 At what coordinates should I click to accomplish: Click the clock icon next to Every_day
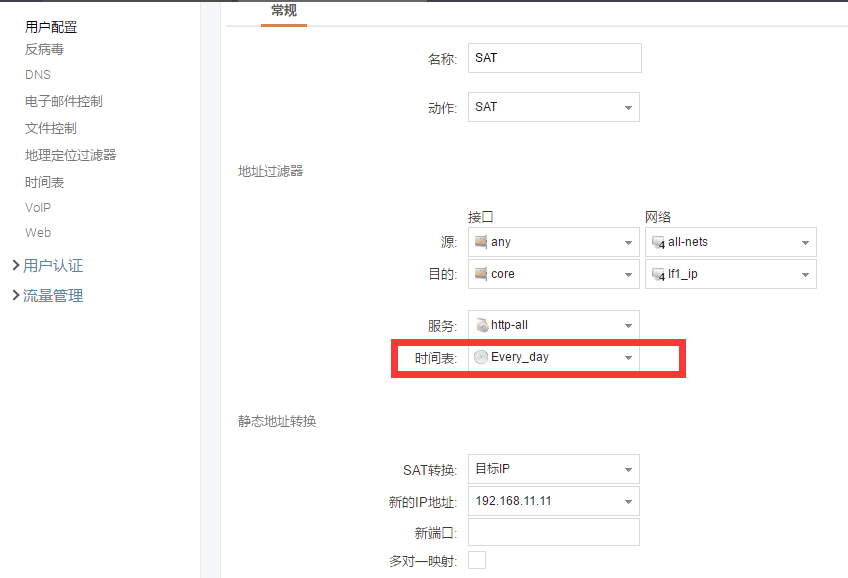[x=481, y=357]
